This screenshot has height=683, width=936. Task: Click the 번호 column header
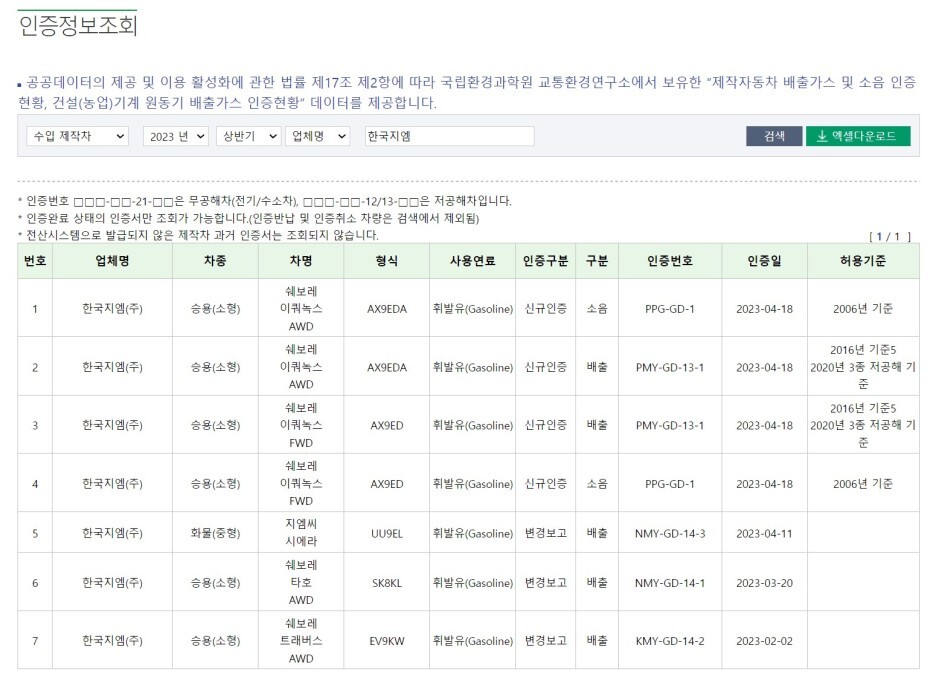tap(35, 261)
